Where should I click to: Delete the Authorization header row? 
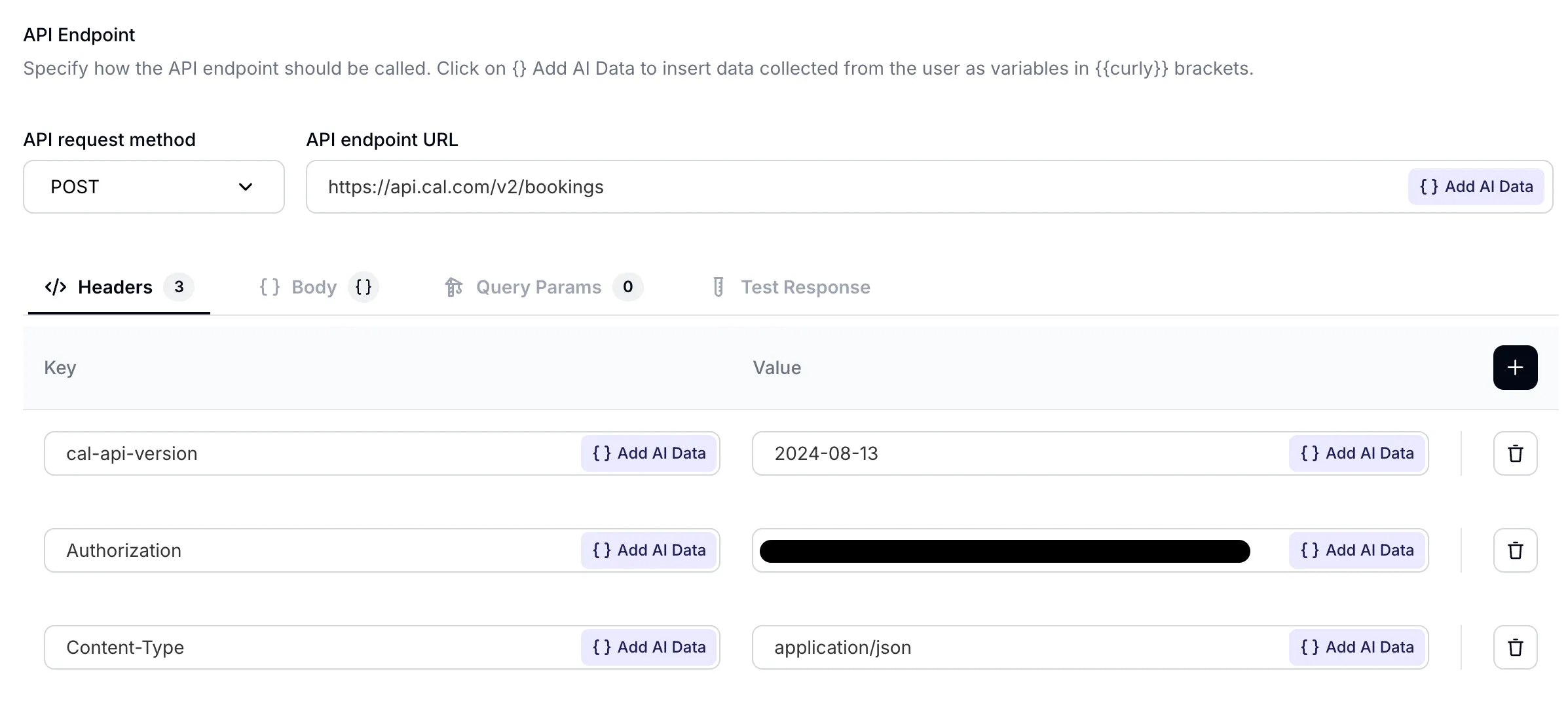coord(1514,550)
